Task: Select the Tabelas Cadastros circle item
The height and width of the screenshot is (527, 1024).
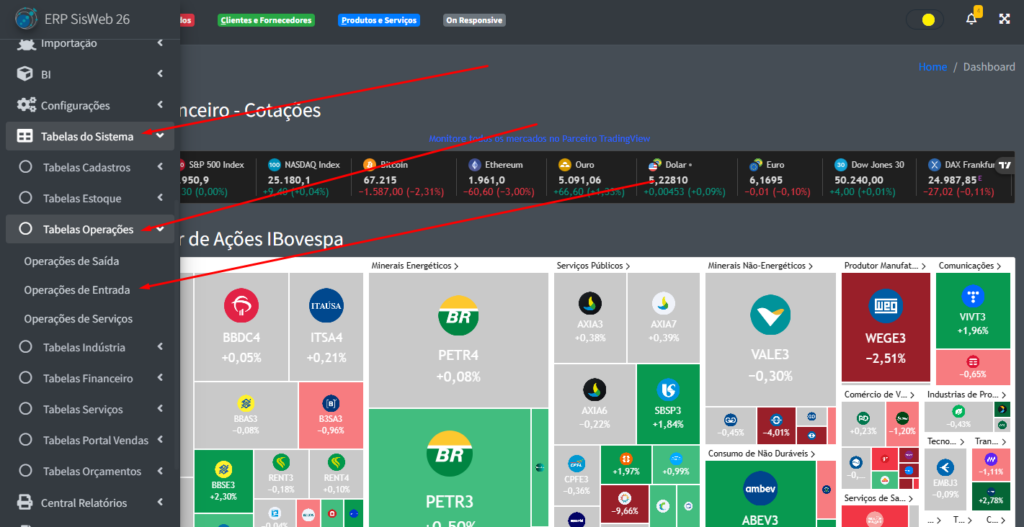Action: click(x=26, y=168)
